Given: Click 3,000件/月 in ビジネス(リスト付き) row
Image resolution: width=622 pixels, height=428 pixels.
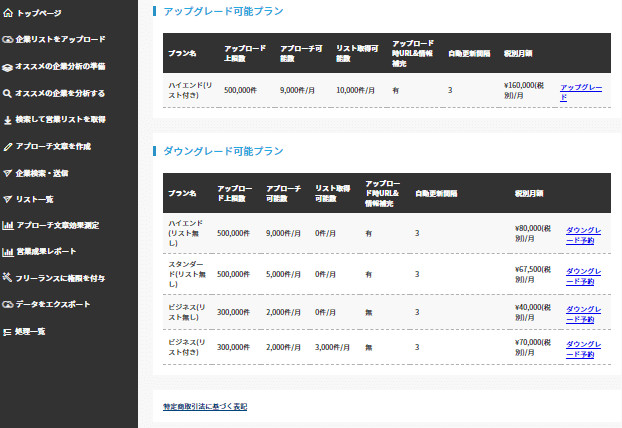Looking at the screenshot, I should click(332, 347).
